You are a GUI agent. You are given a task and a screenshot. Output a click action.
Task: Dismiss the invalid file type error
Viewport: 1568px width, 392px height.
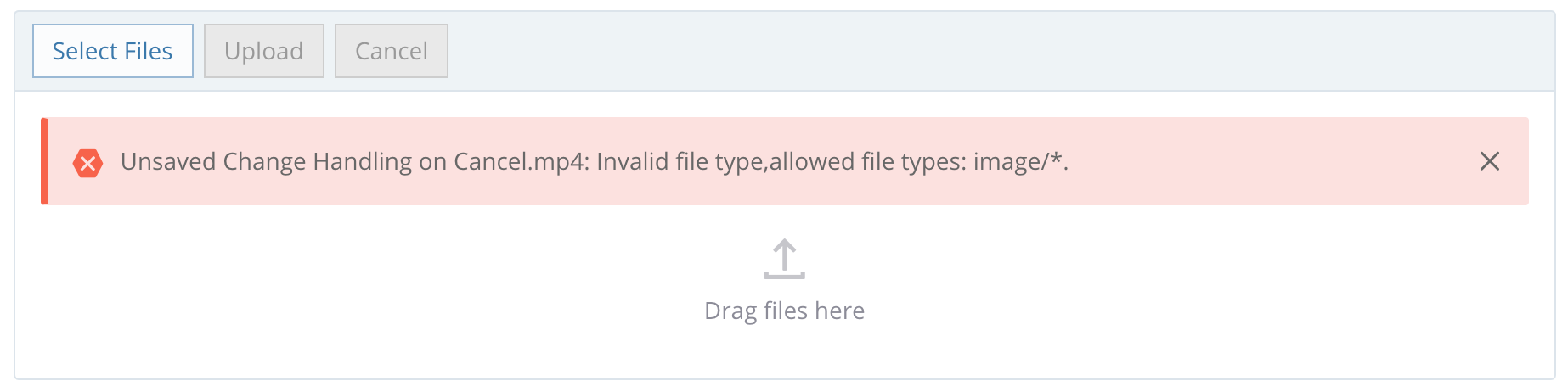click(1489, 161)
